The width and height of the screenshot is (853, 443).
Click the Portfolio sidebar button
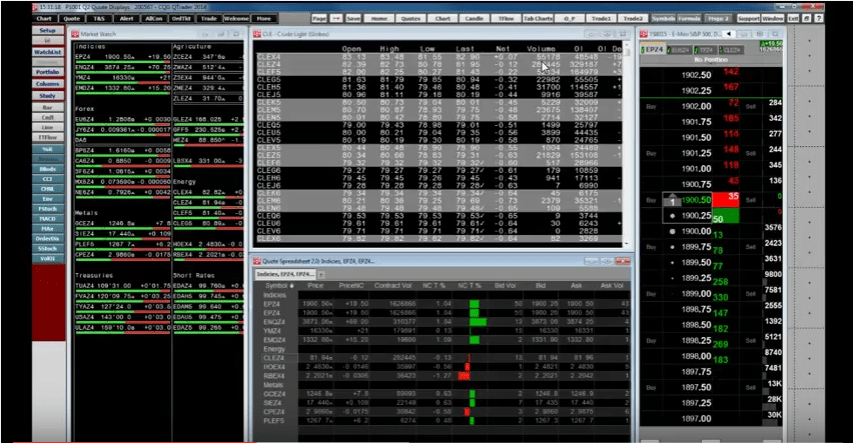pyautogui.click(x=48, y=72)
